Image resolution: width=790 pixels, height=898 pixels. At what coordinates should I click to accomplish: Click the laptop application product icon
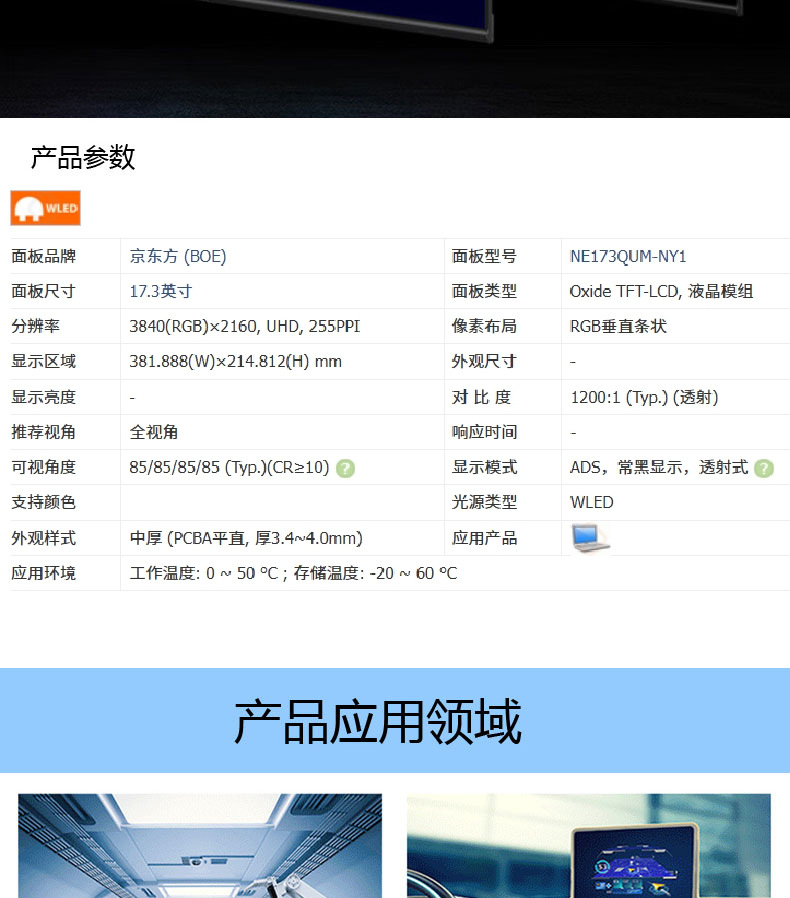pyautogui.click(x=590, y=538)
